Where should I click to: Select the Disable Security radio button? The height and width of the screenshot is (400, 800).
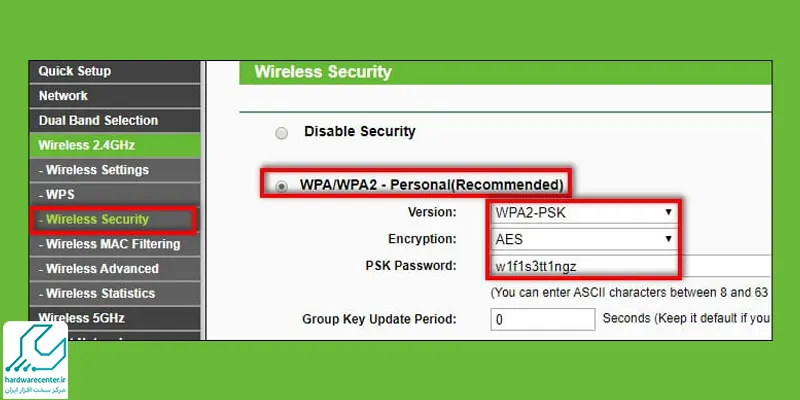pyautogui.click(x=281, y=132)
